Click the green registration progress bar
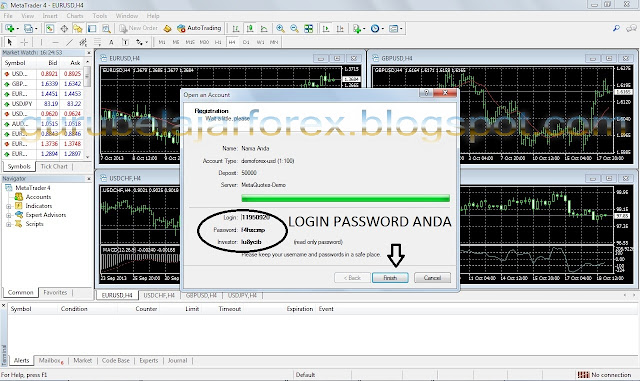 click(x=346, y=198)
